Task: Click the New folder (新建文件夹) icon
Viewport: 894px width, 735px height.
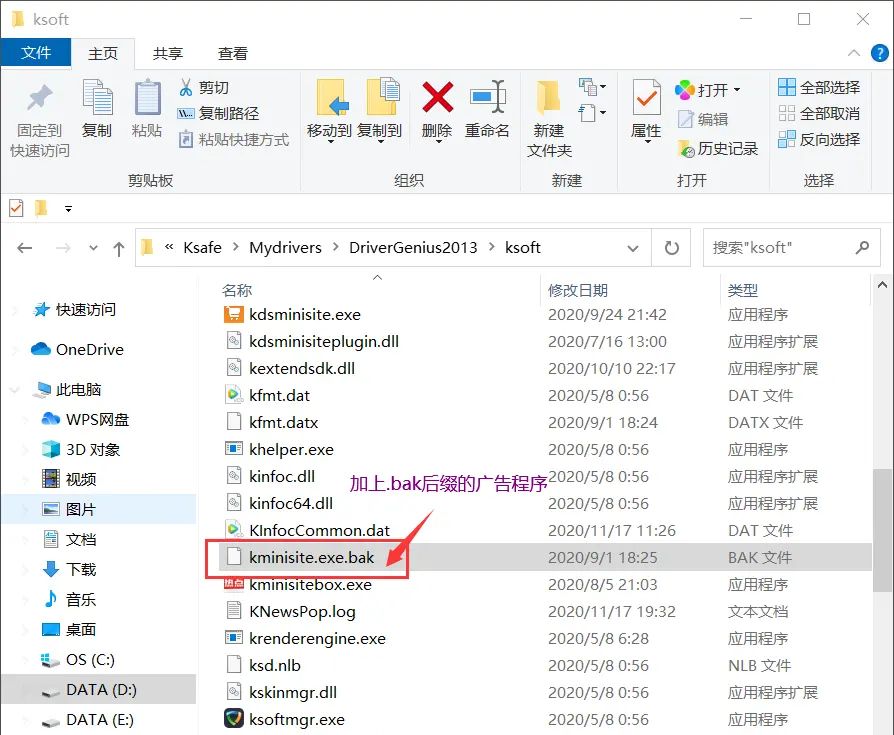Action: tap(548, 99)
